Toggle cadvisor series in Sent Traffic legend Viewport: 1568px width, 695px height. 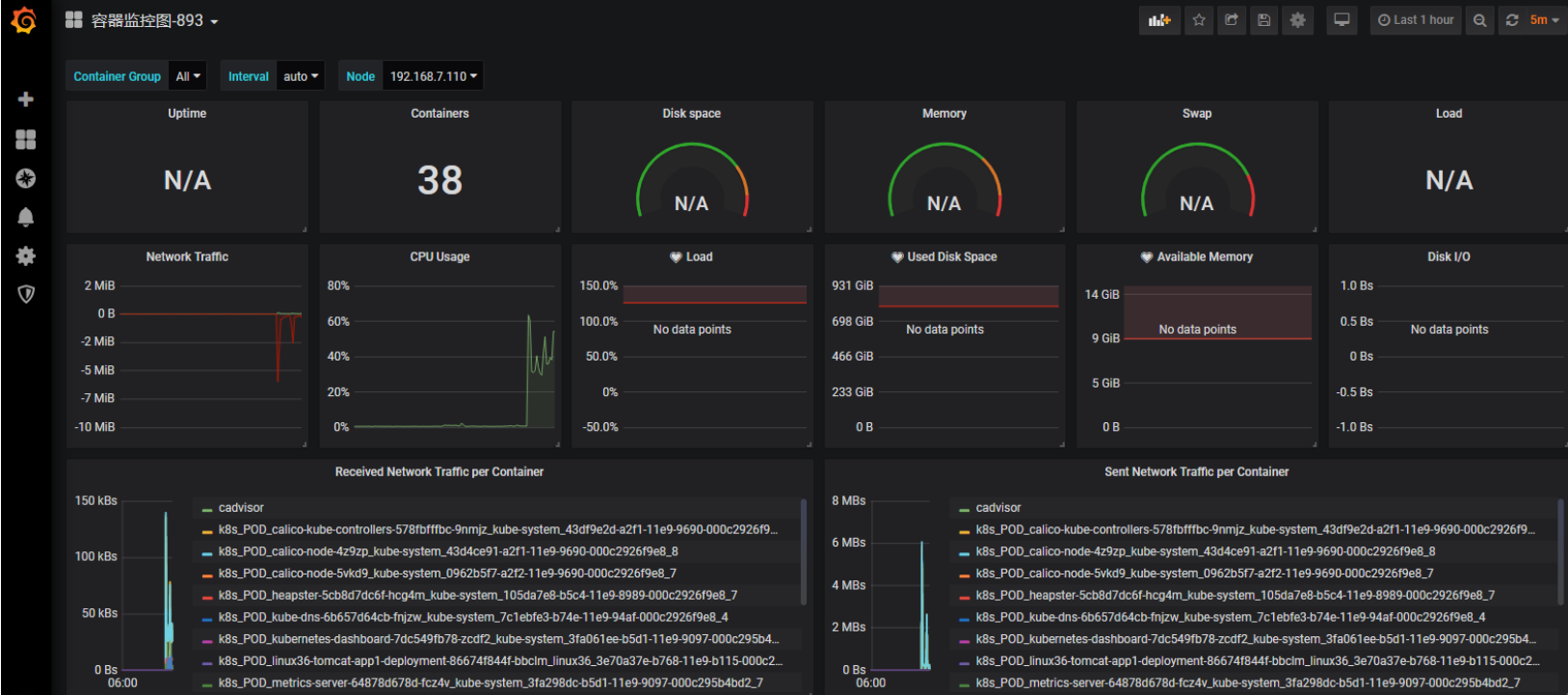998,508
